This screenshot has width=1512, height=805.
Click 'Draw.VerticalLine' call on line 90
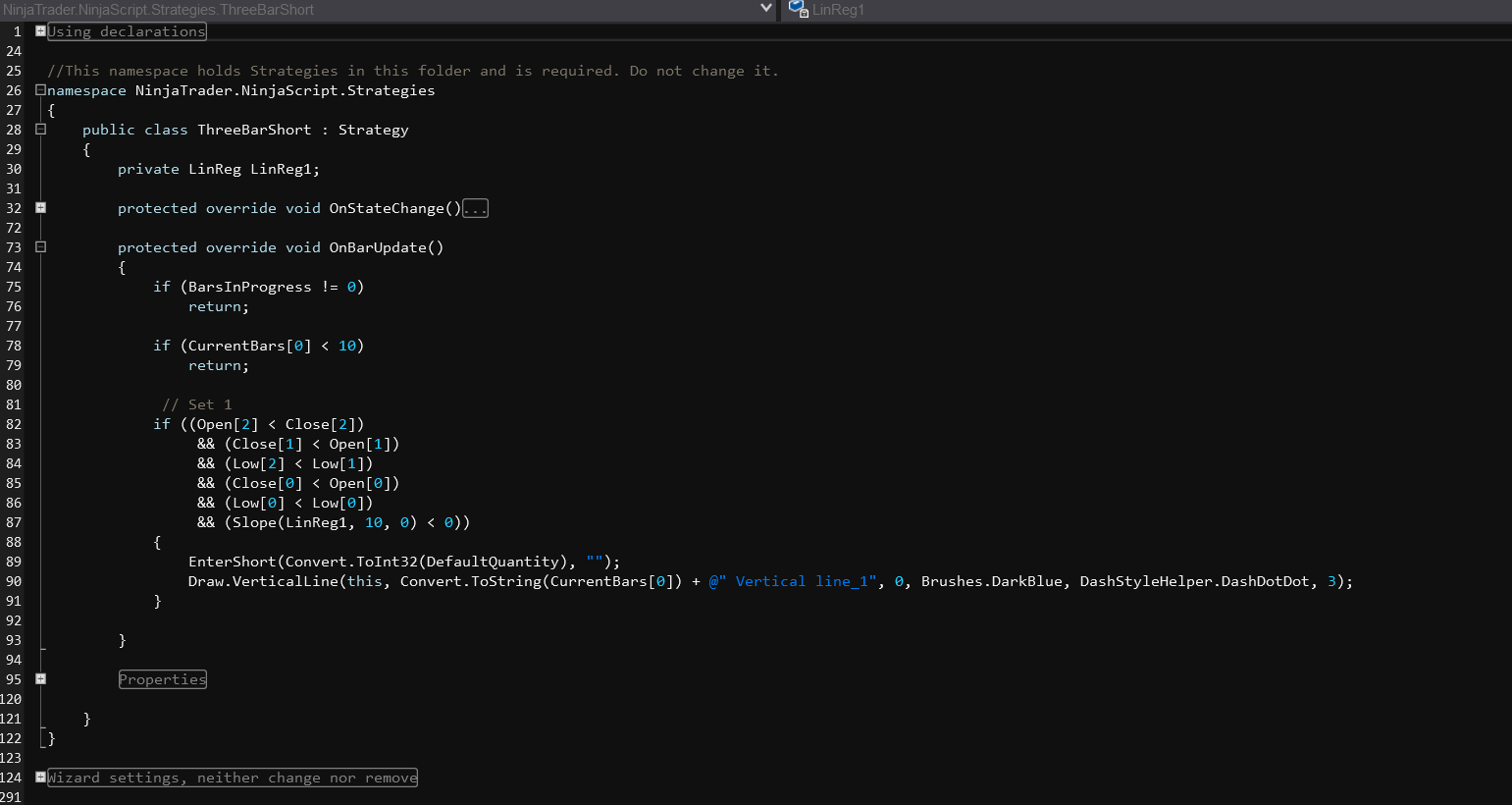pos(263,581)
